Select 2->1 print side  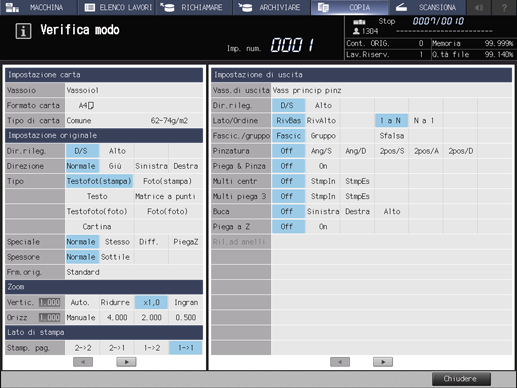pos(117,348)
